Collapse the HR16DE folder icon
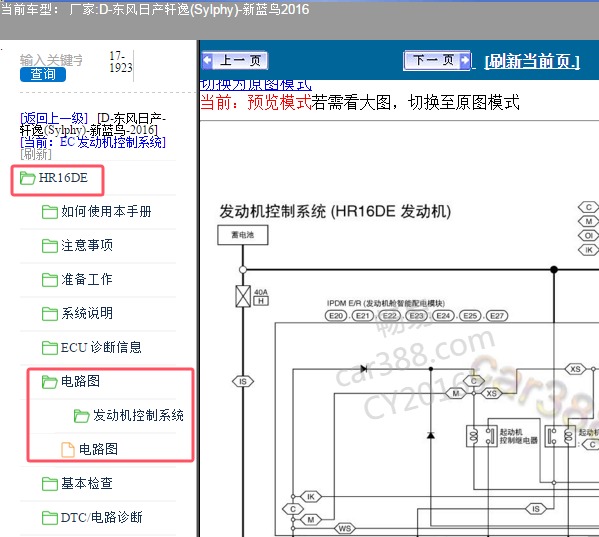Screen dimensions: 599x537 [28, 178]
